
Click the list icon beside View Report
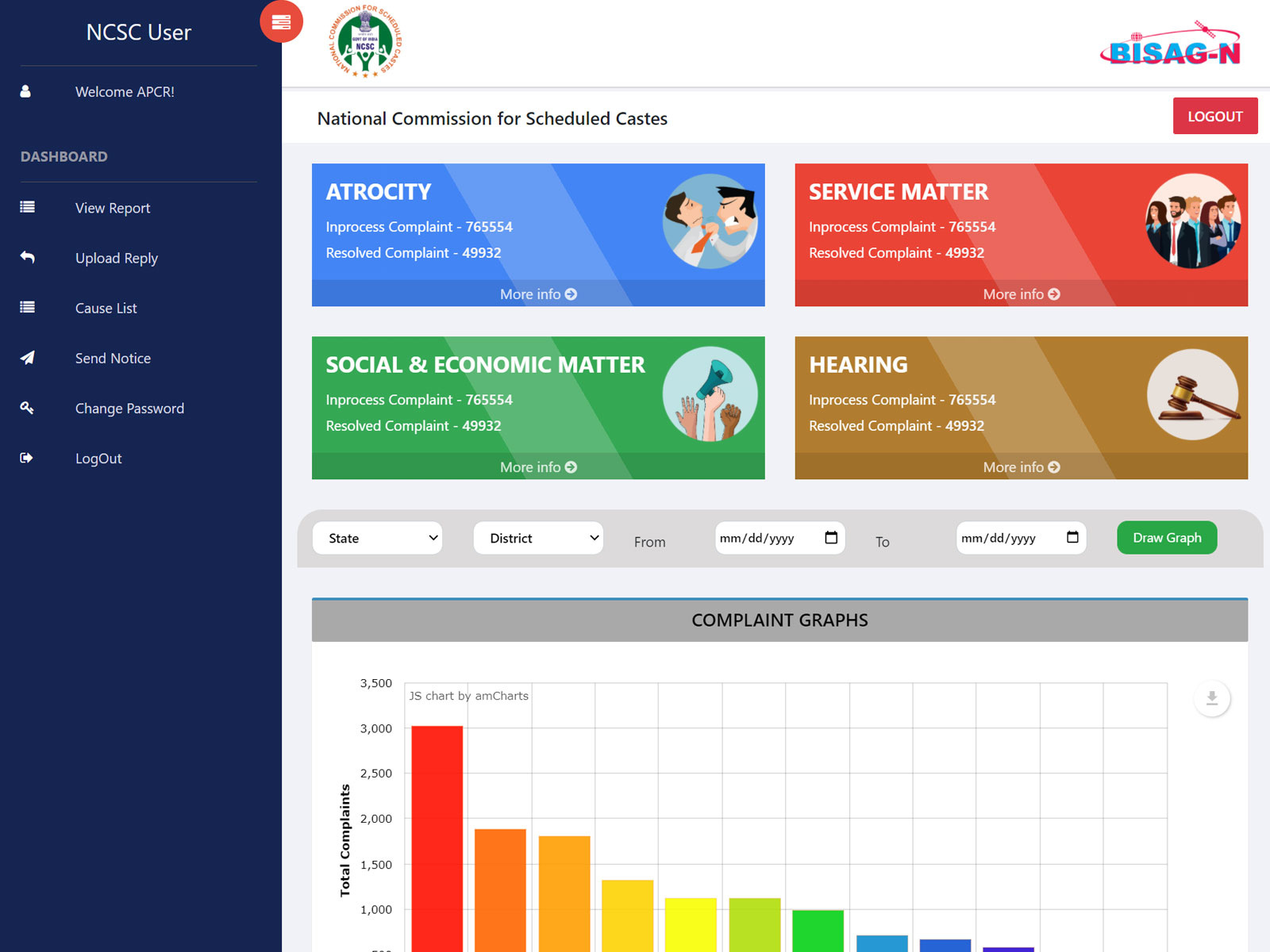[27, 207]
